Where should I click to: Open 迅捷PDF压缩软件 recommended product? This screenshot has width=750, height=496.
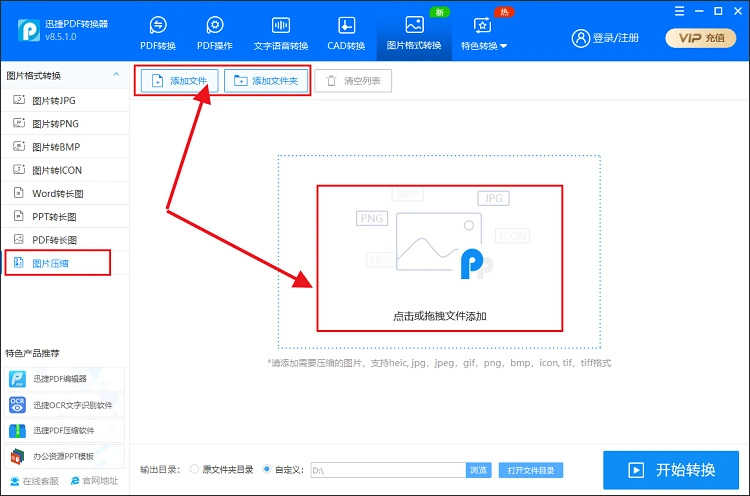pos(65,430)
